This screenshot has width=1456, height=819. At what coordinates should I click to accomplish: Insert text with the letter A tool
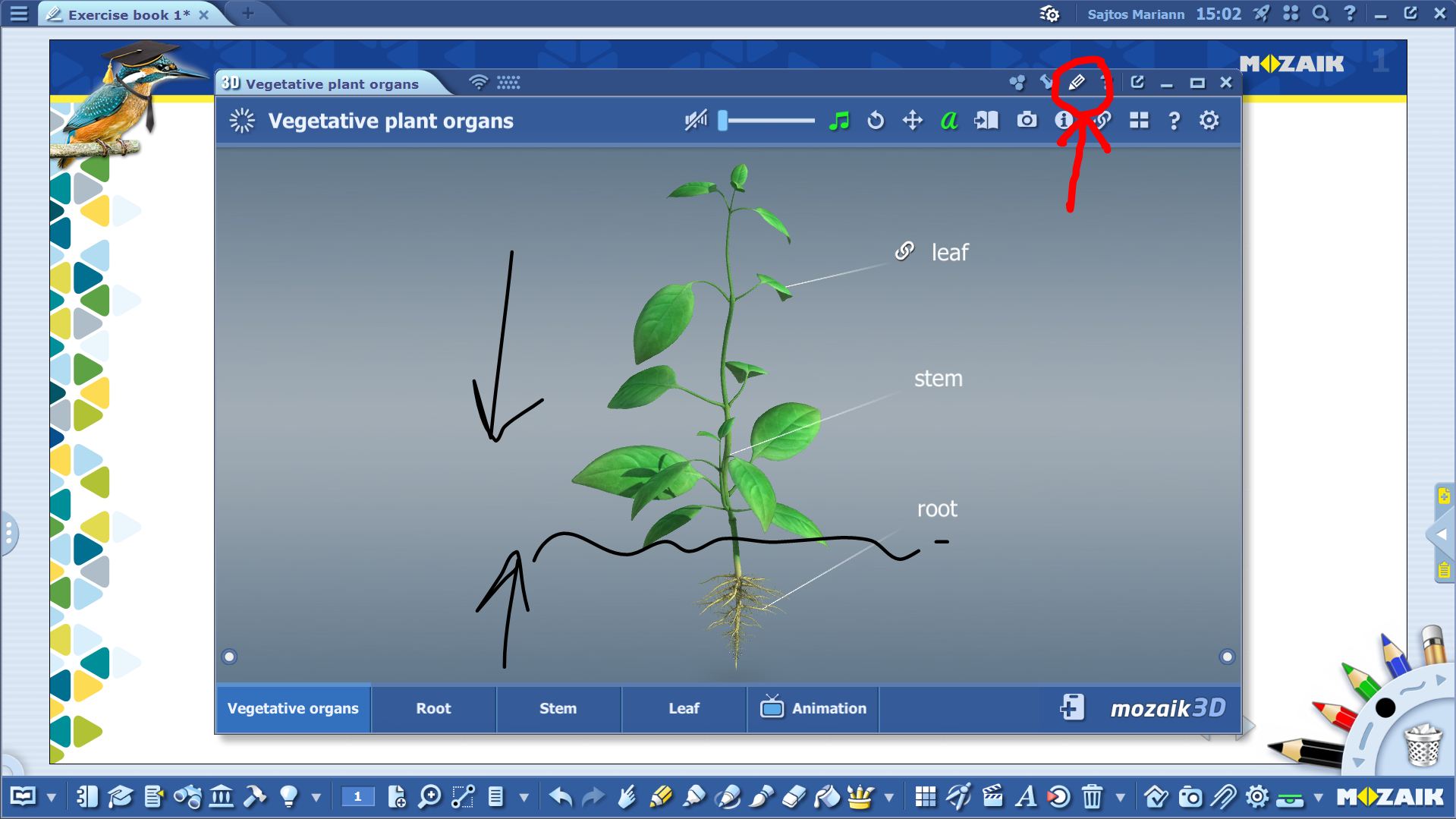1026,796
